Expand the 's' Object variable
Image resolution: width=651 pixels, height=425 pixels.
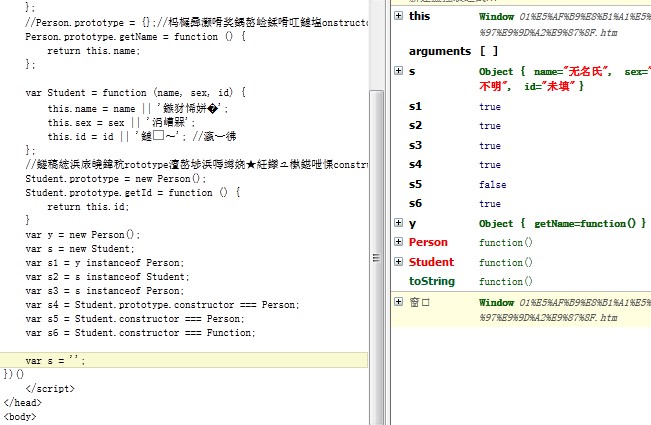coord(398,71)
